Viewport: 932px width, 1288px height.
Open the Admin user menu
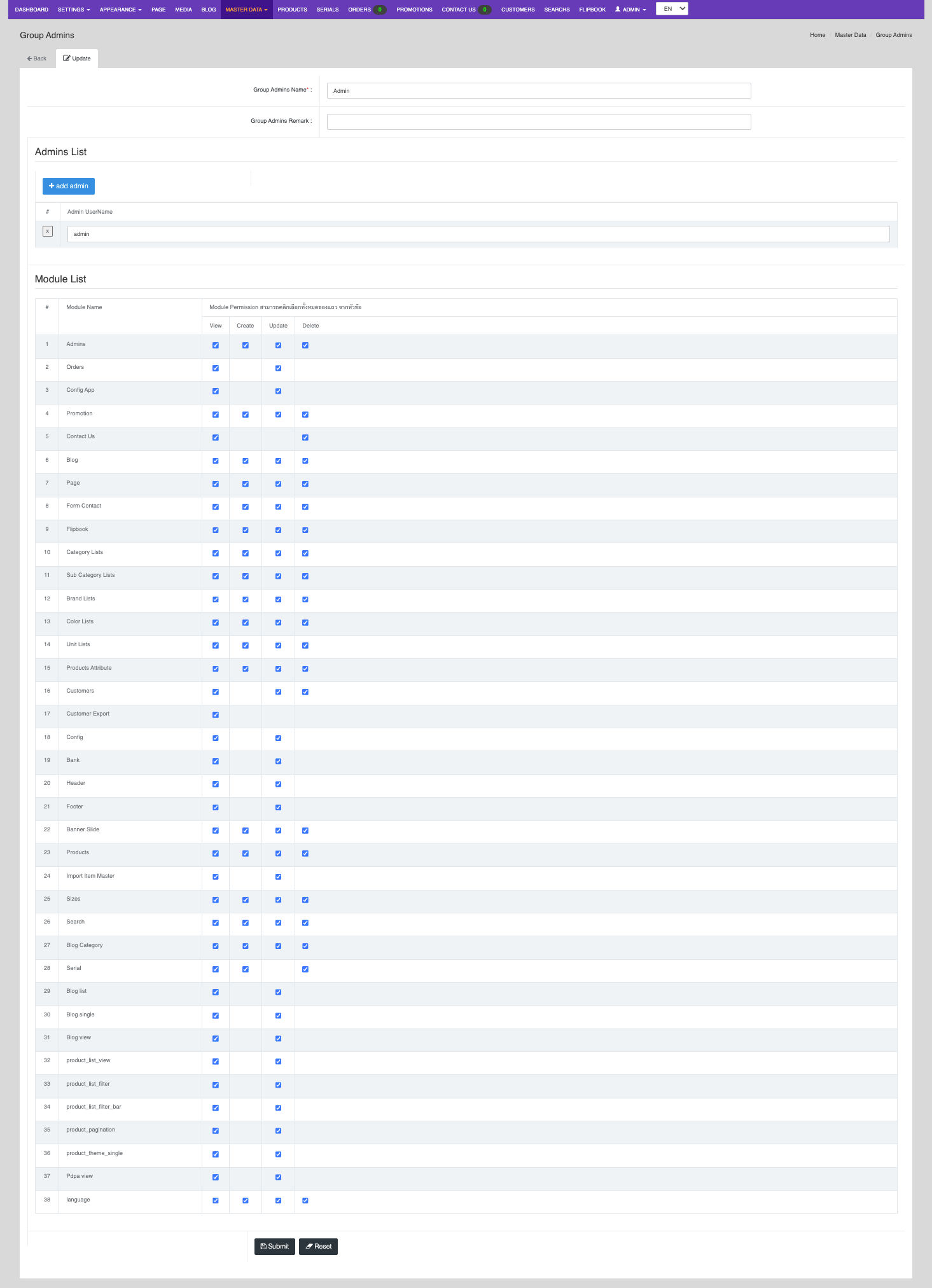coord(630,10)
